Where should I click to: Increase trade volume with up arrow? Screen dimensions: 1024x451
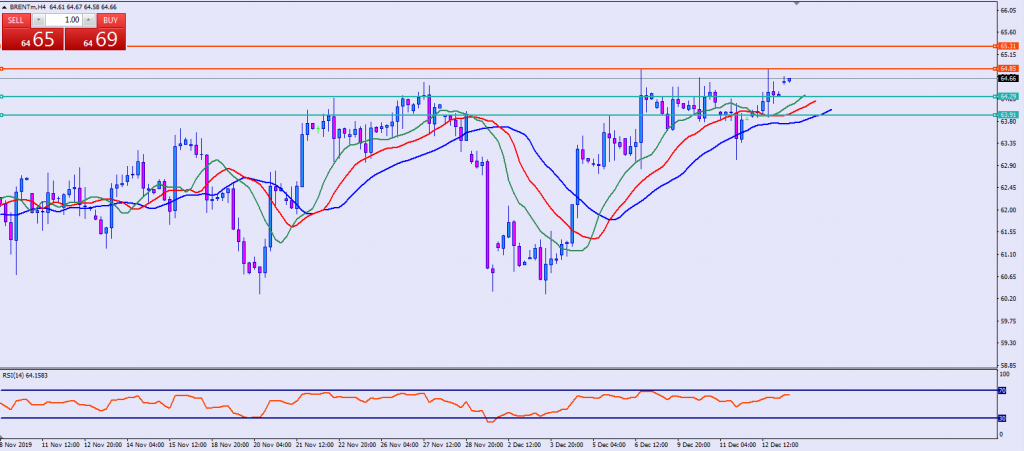[89, 19]
